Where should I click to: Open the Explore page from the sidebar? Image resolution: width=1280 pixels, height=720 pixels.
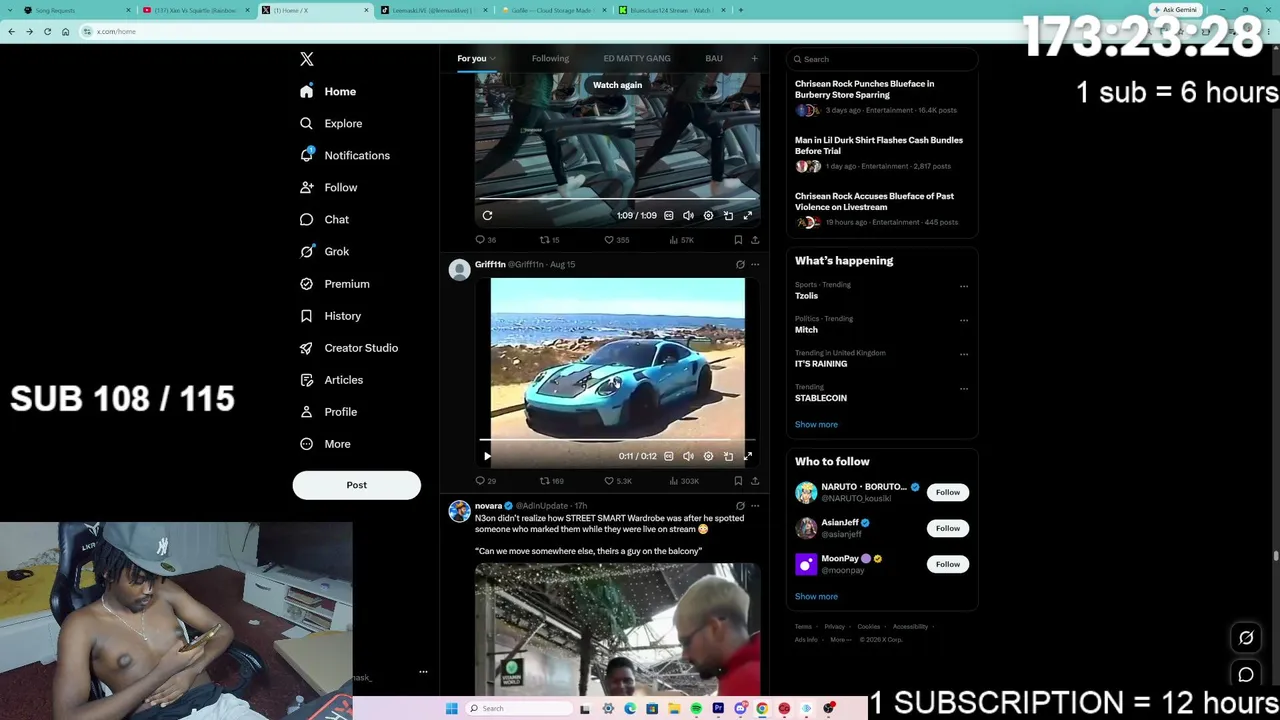331,123
